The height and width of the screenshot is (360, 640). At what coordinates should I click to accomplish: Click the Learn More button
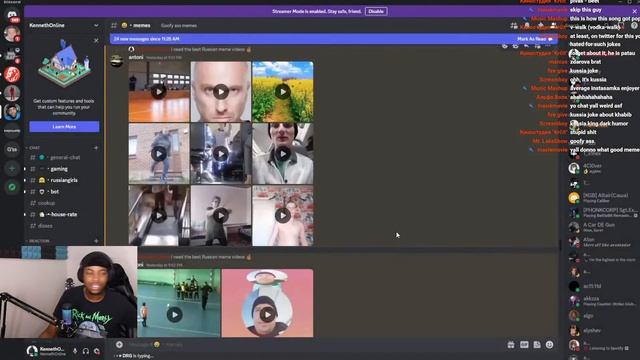pos(64,127)
